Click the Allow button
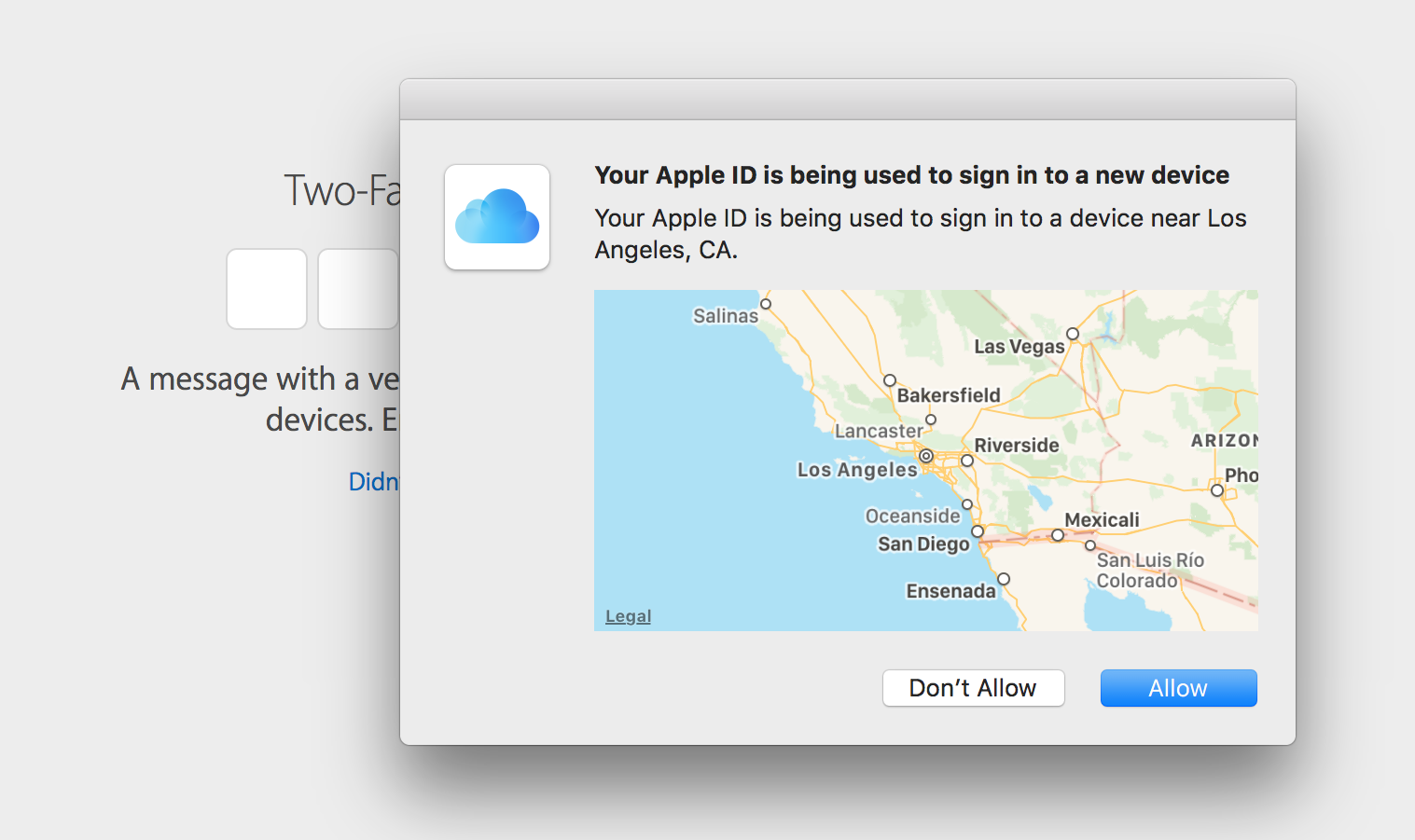 coord(1178,688)
